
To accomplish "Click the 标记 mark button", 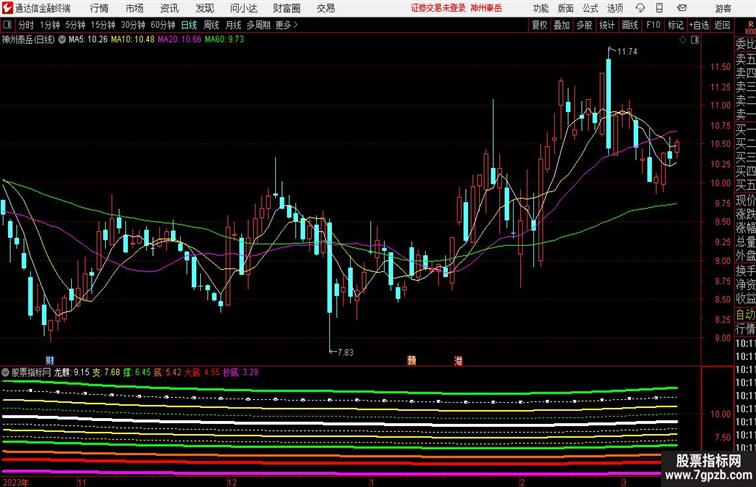I will (675, 25).
